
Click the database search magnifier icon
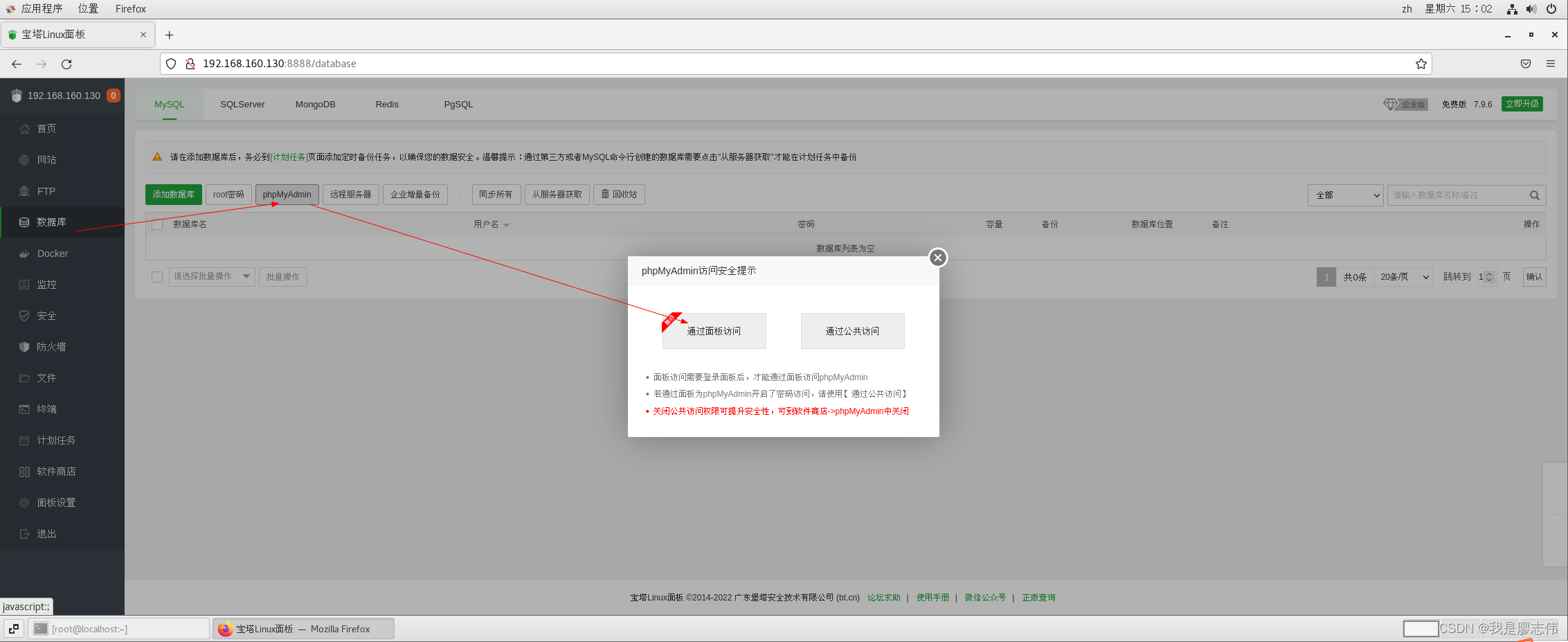(x=1535, y=195)
